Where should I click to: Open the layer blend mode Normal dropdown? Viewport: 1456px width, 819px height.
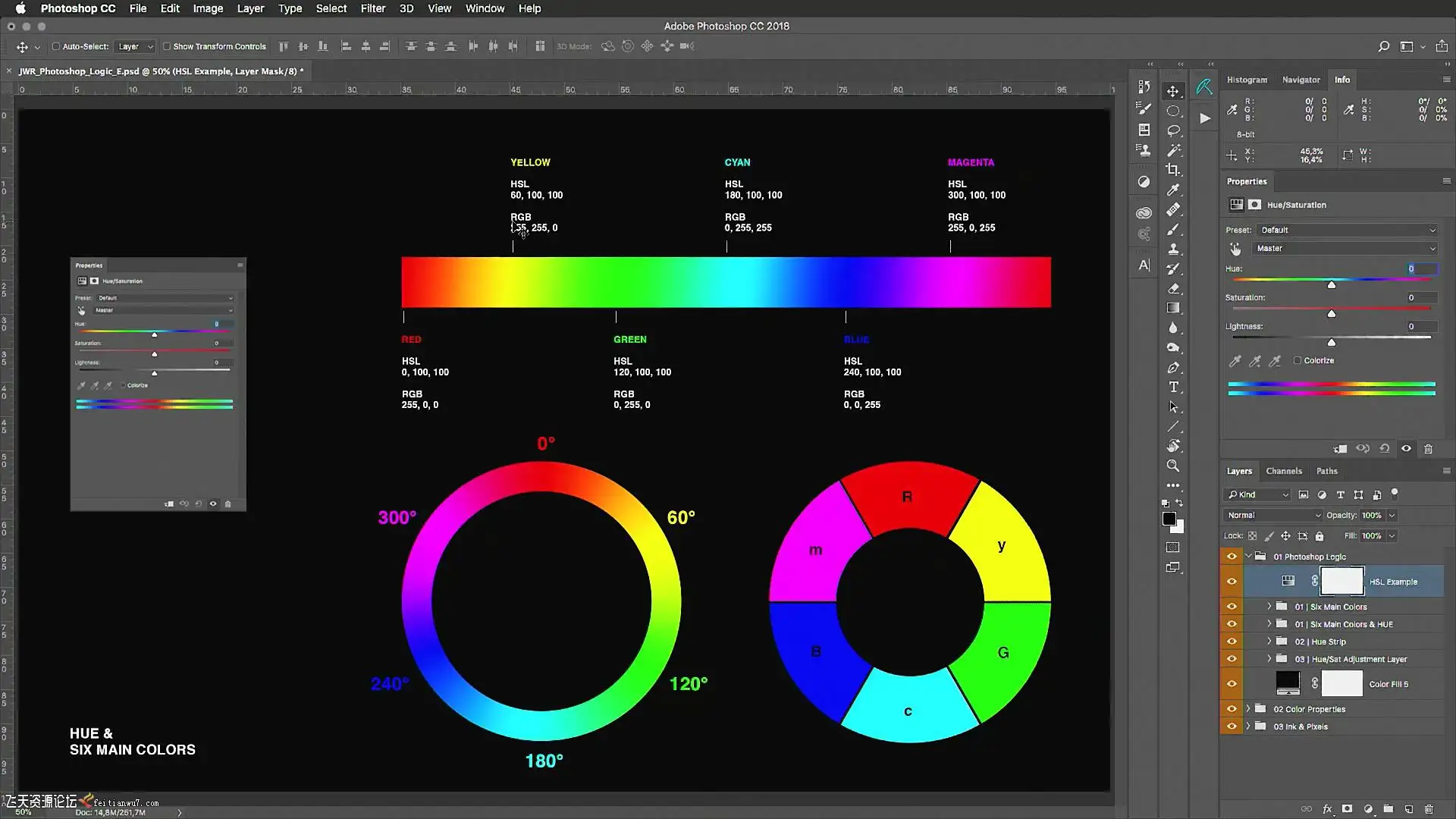(x=1272, y=516)
